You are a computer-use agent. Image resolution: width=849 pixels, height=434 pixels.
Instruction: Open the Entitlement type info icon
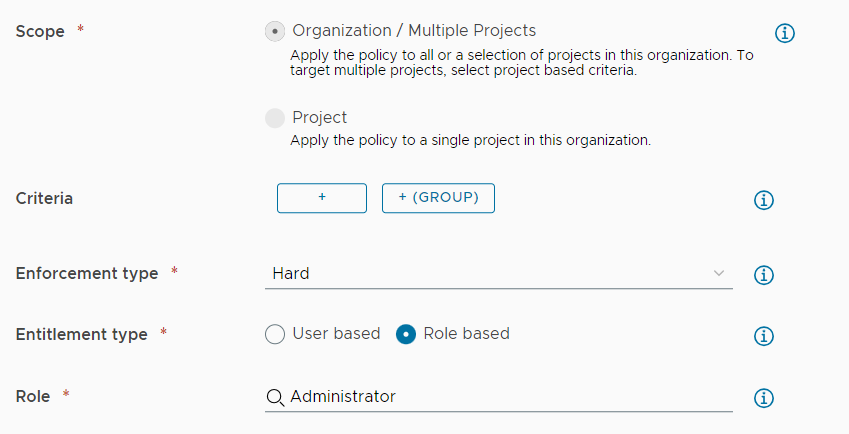tap(763, 336)
